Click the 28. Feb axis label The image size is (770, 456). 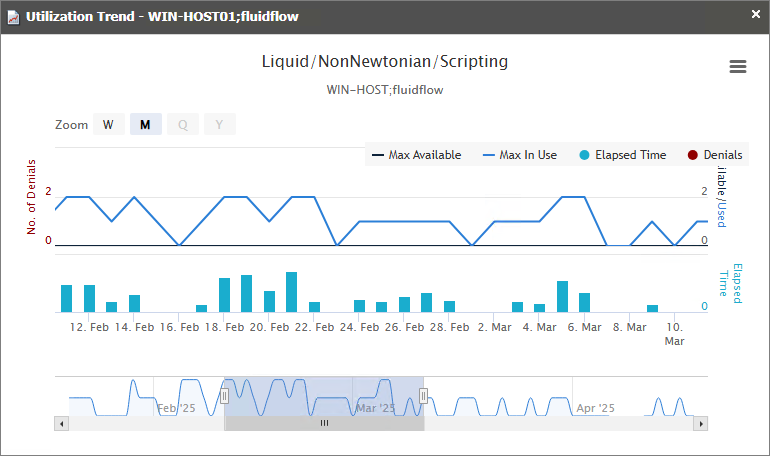pos(449,327)
